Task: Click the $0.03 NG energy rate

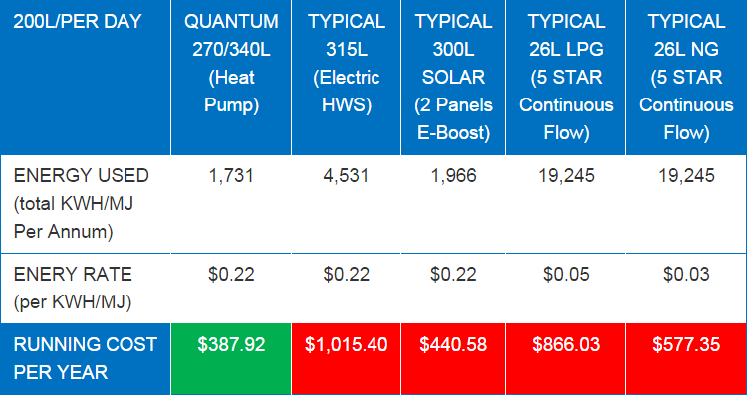Action: point(686,274)
